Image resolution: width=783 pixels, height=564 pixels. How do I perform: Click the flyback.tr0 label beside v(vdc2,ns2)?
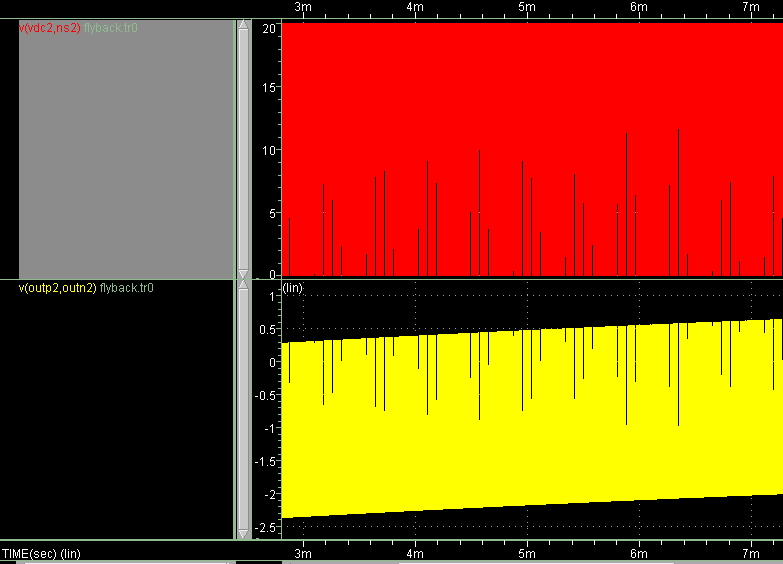[110, 28]
